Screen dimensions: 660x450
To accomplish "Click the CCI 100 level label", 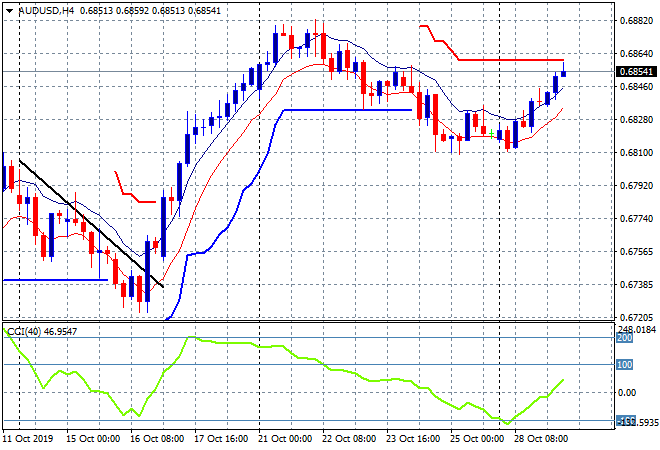I will tap(625, 365).
